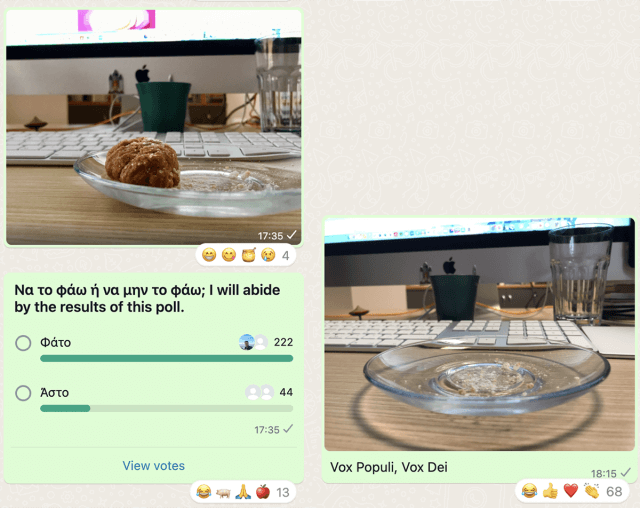Click the crying face reaction under cookie photo
Viewport: 640px width, 508px height.
(268, 255)
